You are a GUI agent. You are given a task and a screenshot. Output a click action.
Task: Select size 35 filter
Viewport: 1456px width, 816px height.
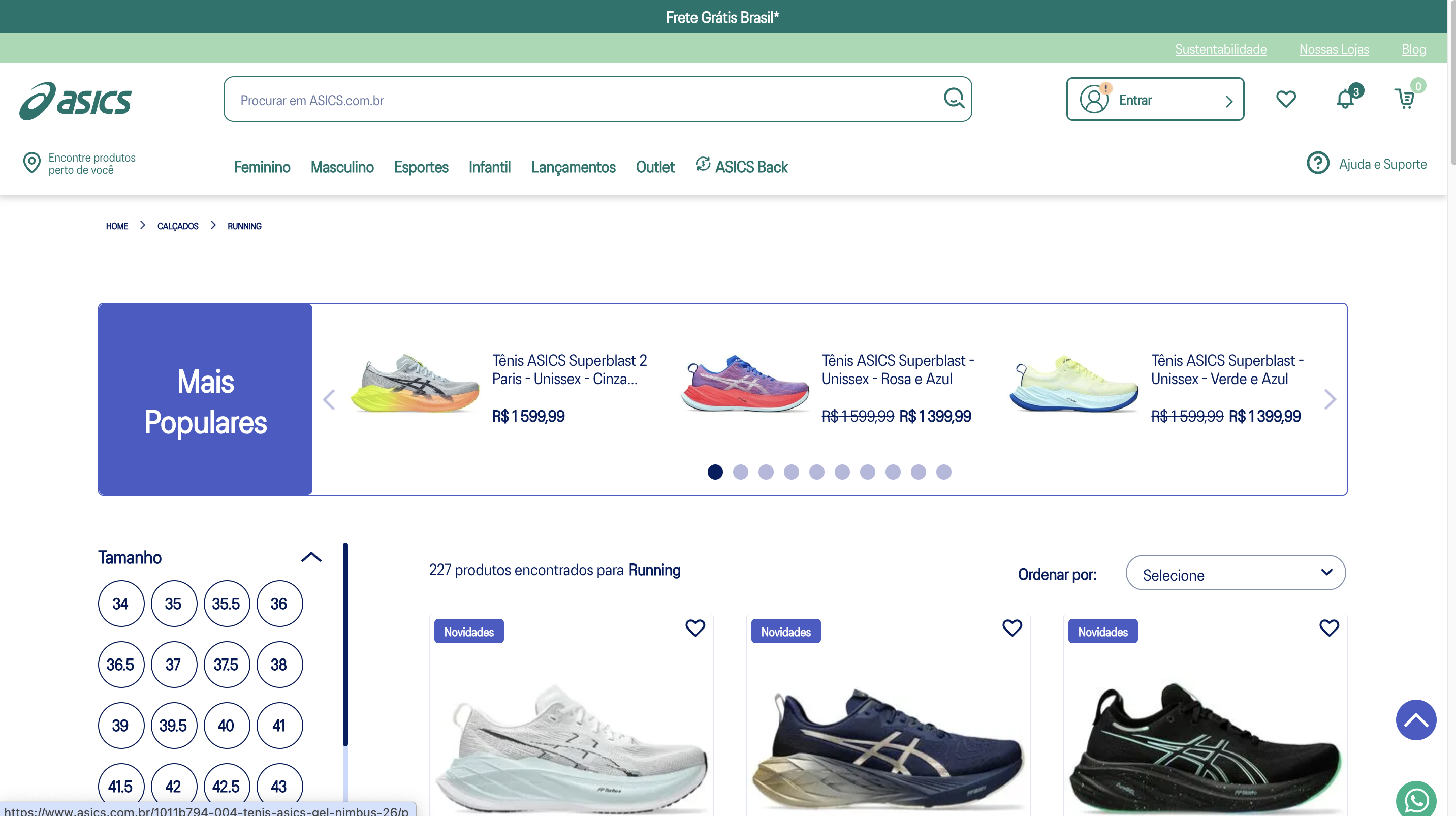coord(174,604)
